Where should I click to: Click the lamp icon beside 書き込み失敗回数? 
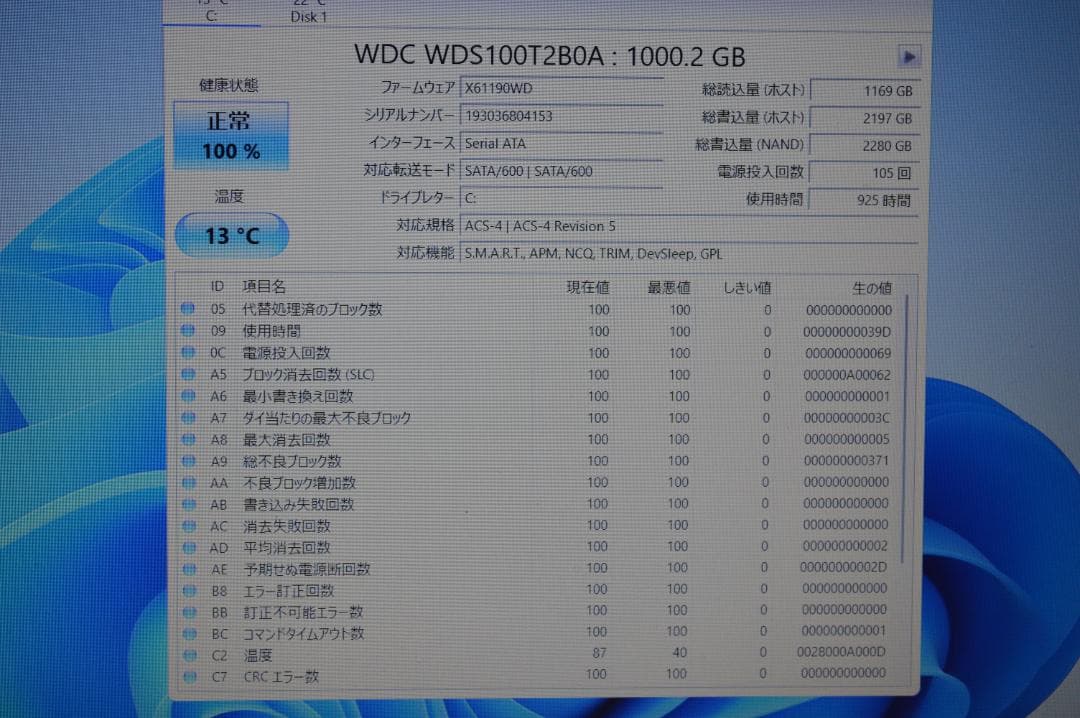click(188, 504)
